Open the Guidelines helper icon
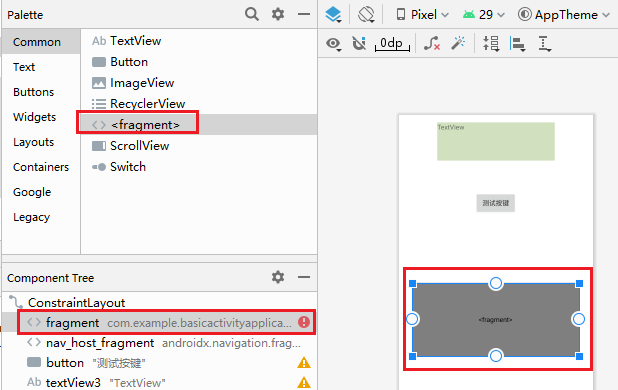 (x=544, y=44)
